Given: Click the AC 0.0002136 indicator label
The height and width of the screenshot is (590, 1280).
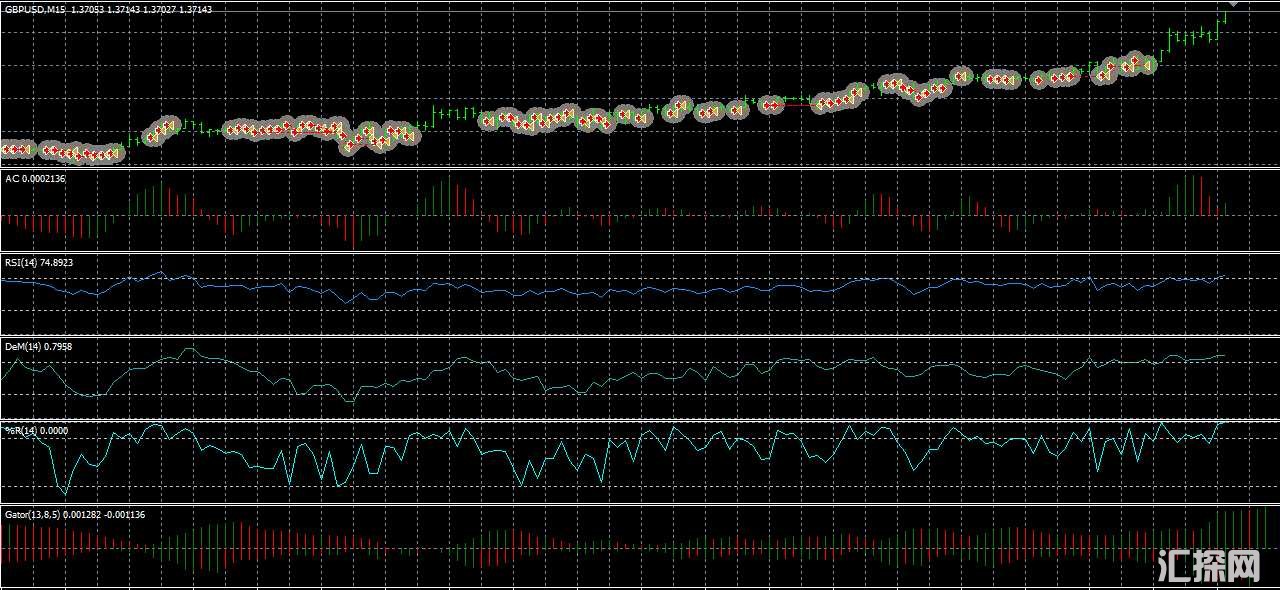Looking at the screenshot, I should (x=35, y=178).
